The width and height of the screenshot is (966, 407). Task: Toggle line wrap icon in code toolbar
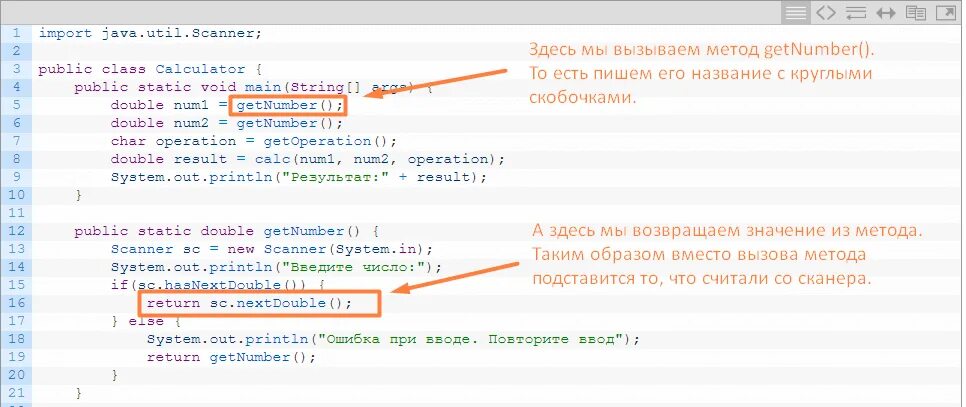(856, 13)
